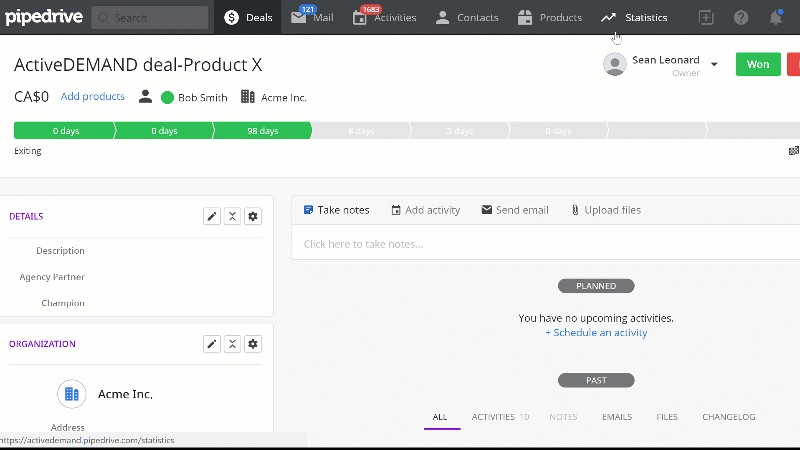
Task: Click the notes text area
Action: [545, 244]
